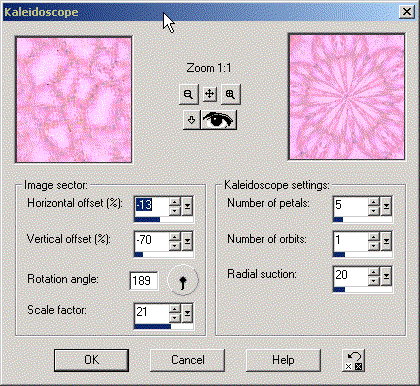Open Scale factor slider dropdown
Screen dimensions: 420x386
coord(187,313)
